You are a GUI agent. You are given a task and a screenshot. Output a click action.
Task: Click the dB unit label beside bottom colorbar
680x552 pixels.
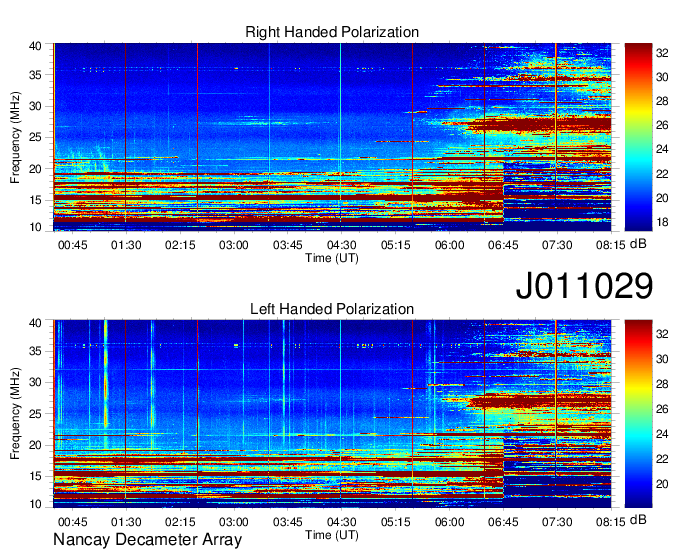pos(638,519)
